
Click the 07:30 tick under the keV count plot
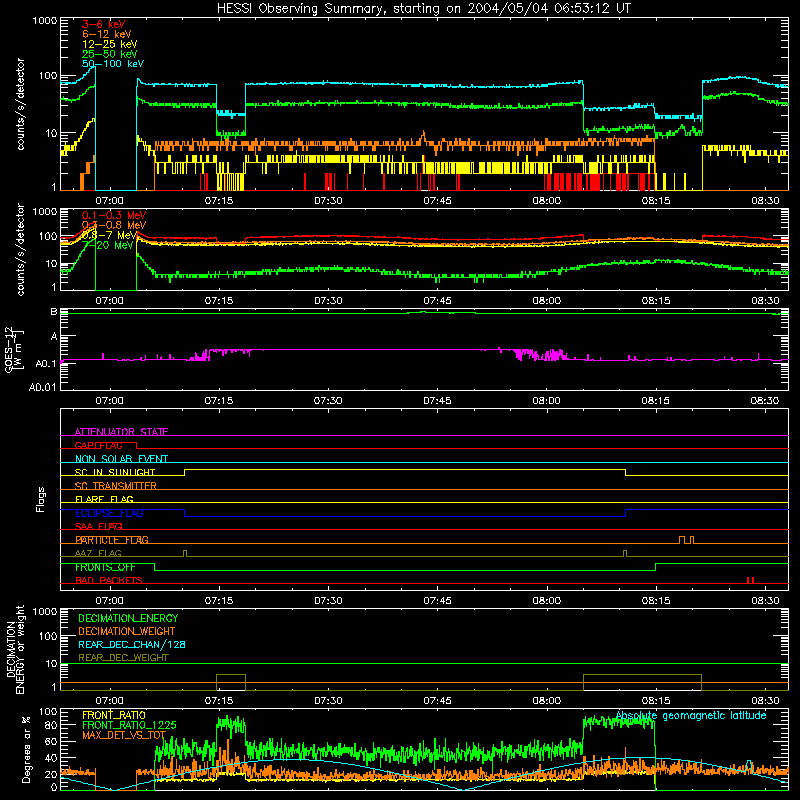328,201
